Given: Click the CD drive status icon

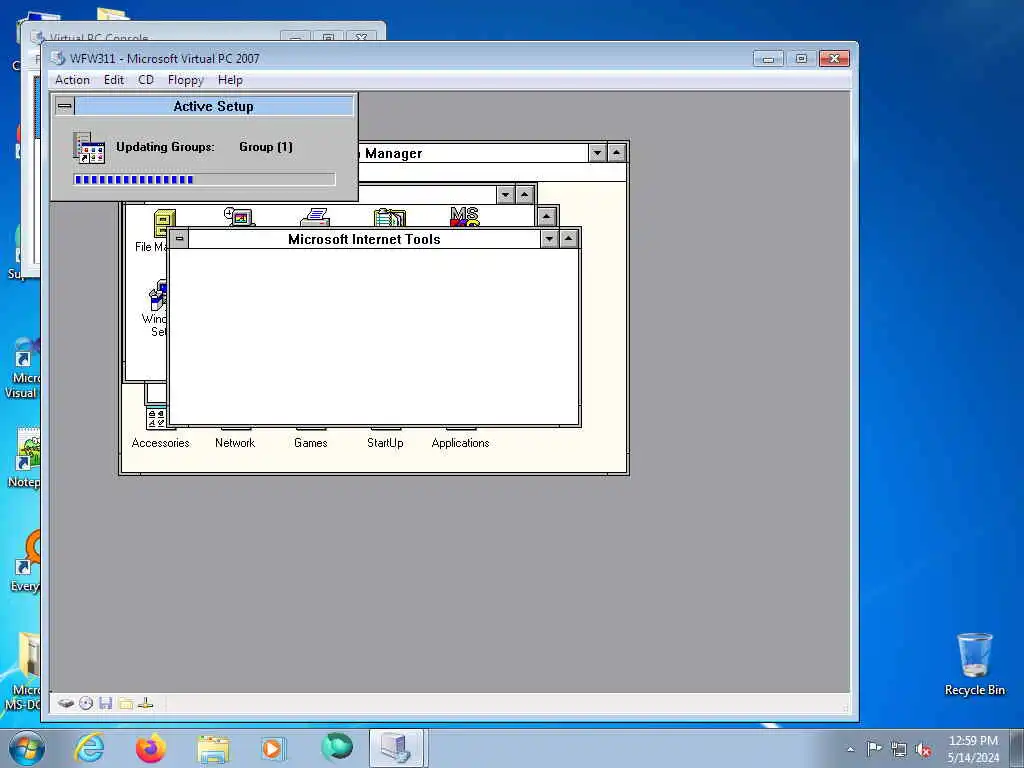Looking at the screenshot, I should [x=86, y=703].
